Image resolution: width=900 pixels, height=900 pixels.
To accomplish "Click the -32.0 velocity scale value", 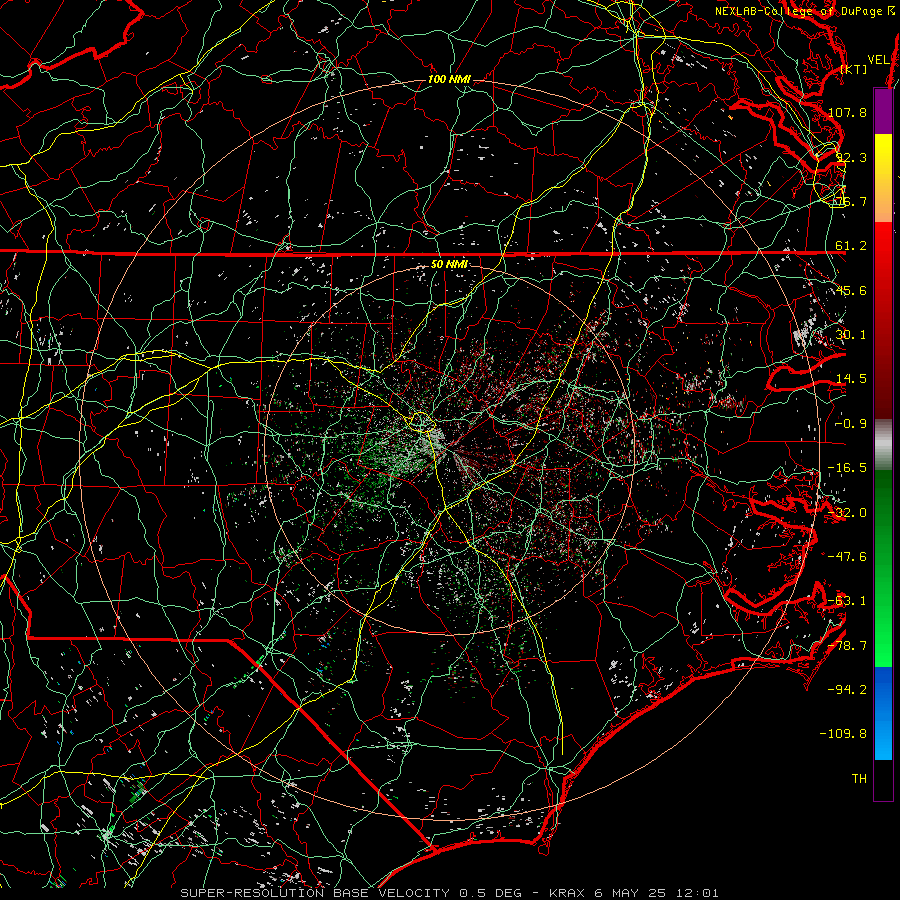I will (847, 513).
